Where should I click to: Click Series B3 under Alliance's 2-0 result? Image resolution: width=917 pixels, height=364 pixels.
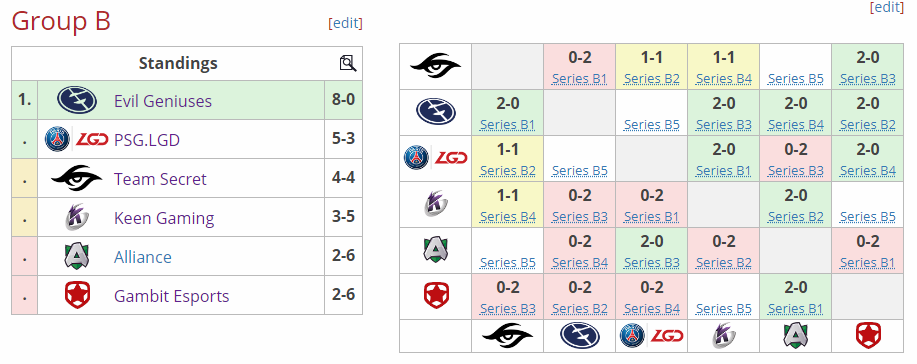pyautogui.click(x=651, y=263)
